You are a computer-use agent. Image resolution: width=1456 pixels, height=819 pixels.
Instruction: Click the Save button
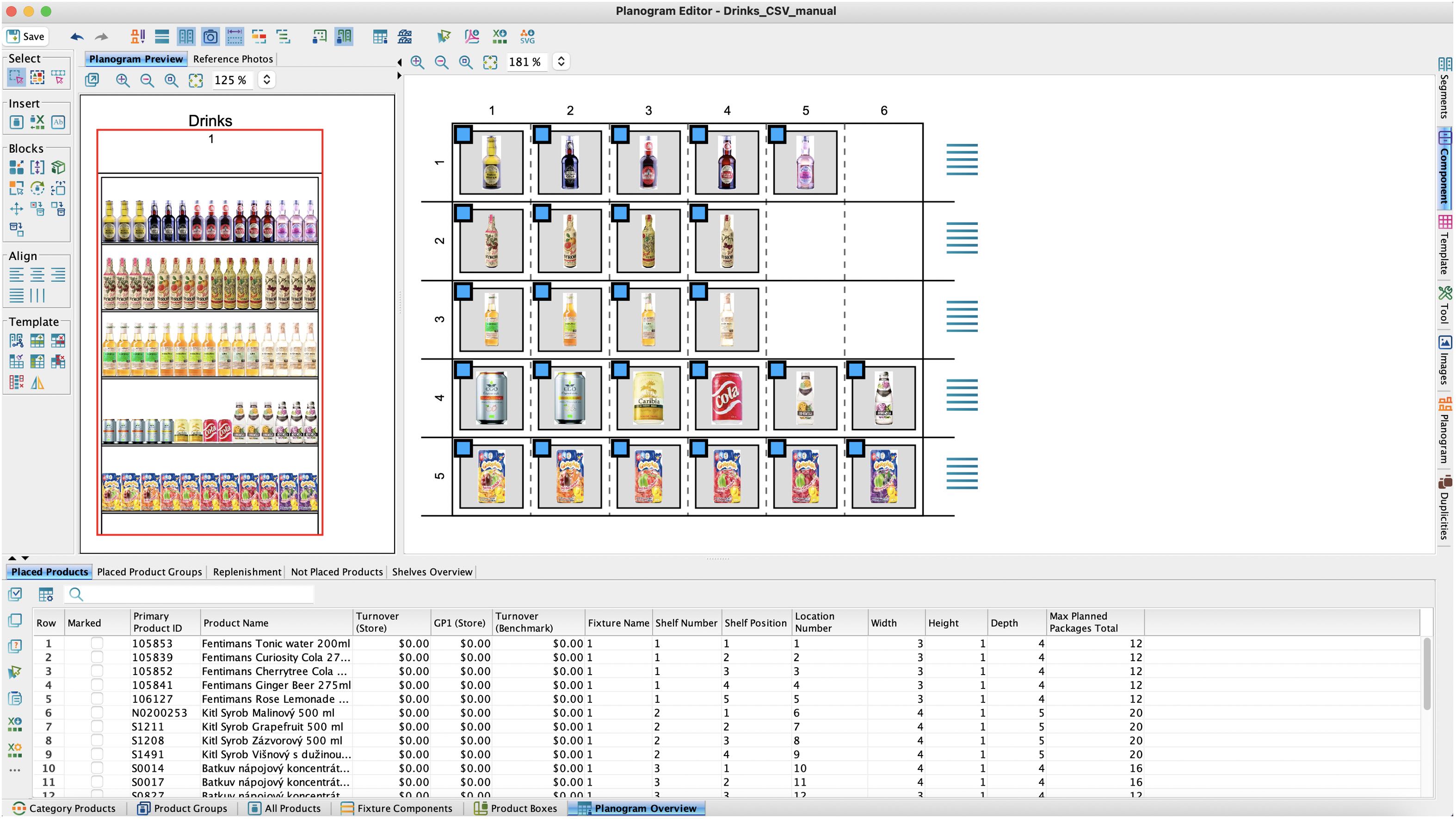coord(25,36)
